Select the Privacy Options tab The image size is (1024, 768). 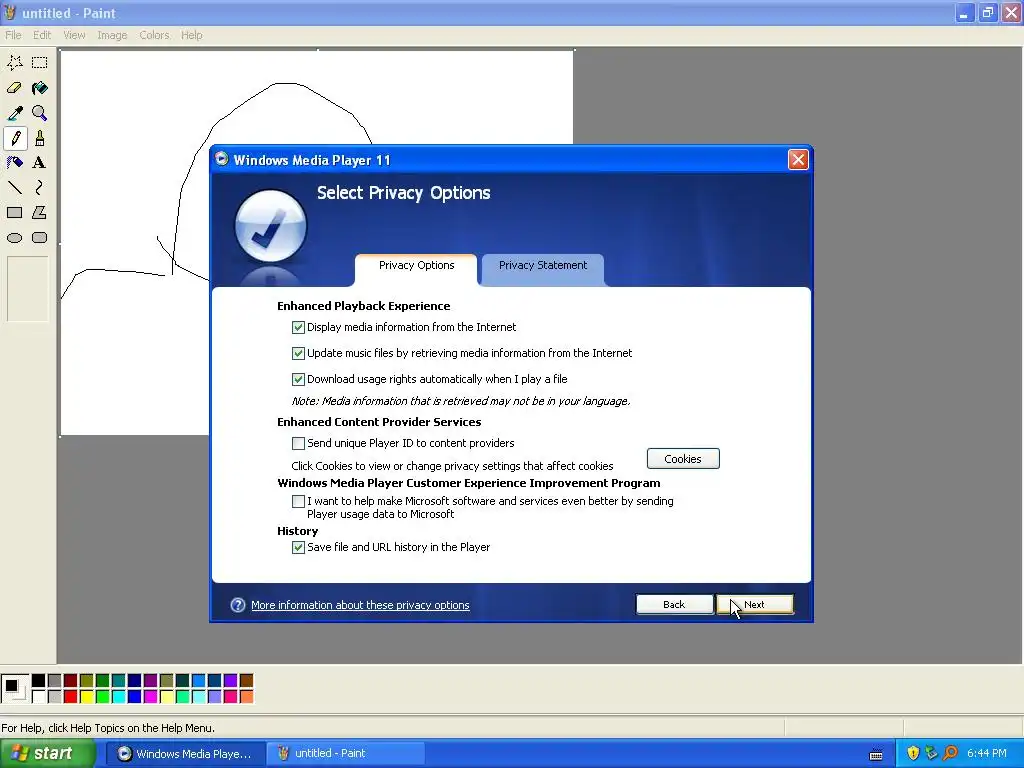[416, 269]
